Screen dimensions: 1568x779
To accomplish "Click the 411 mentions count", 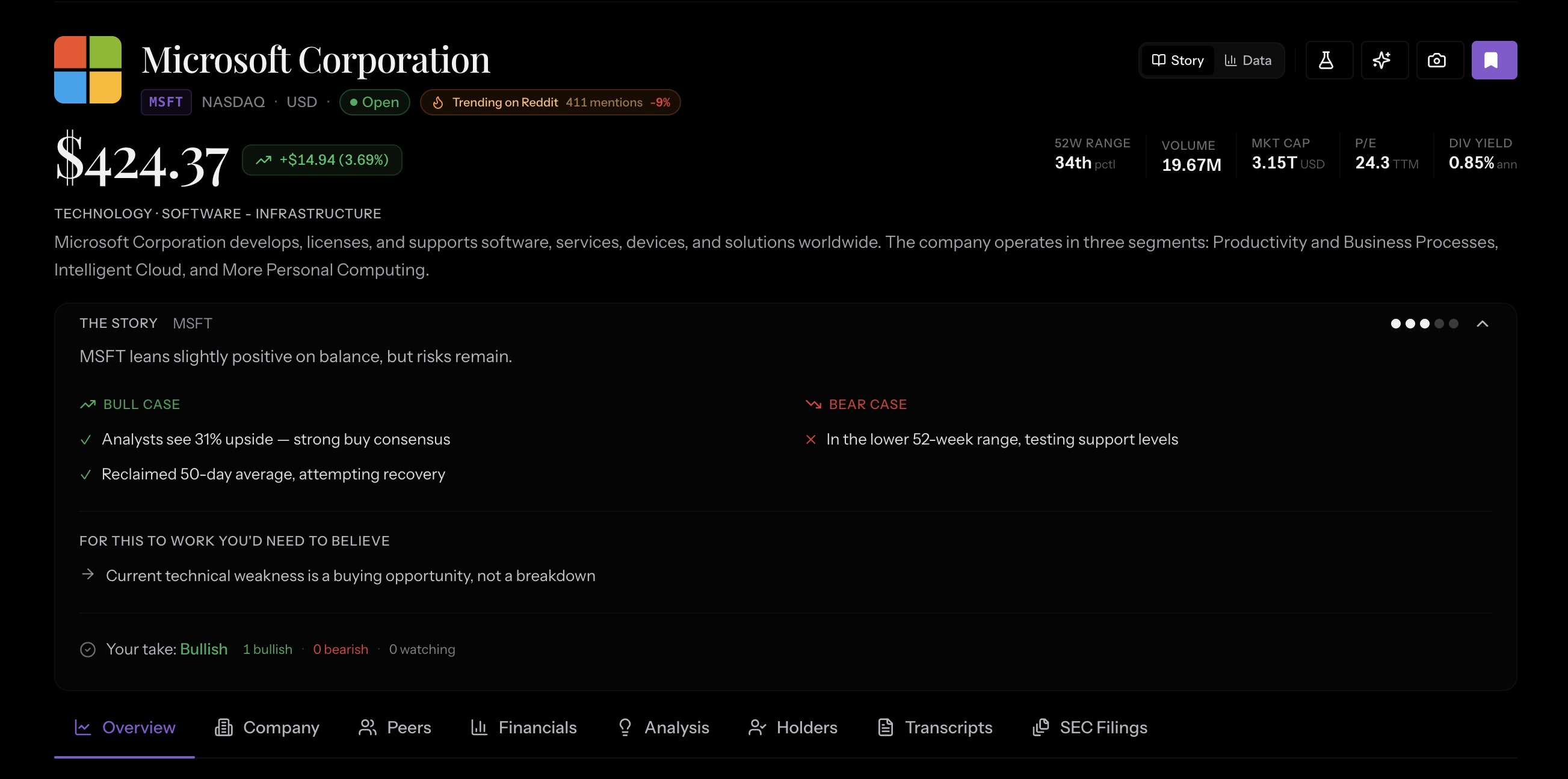I will (604, 102).
